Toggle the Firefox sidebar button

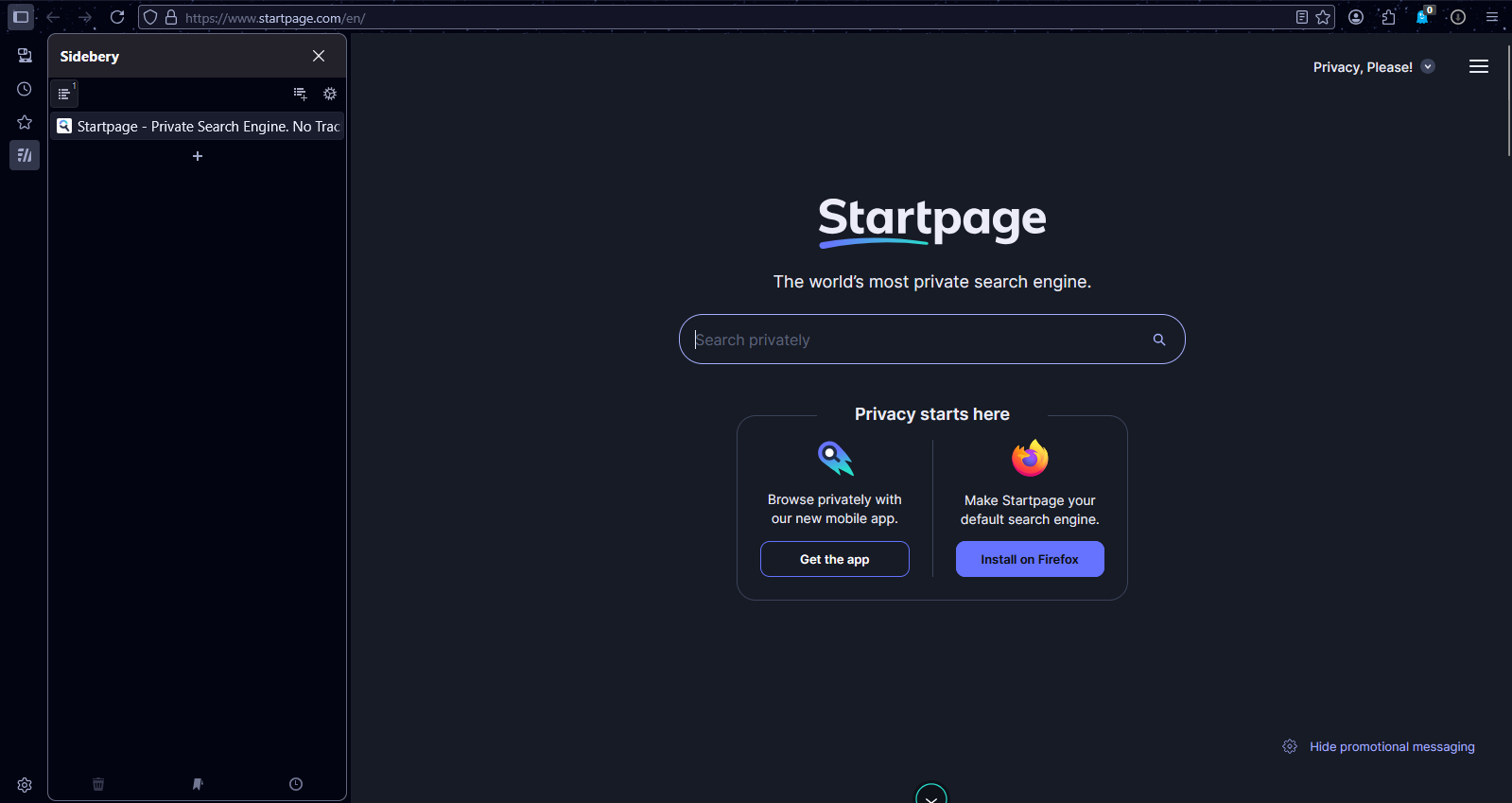21,17
